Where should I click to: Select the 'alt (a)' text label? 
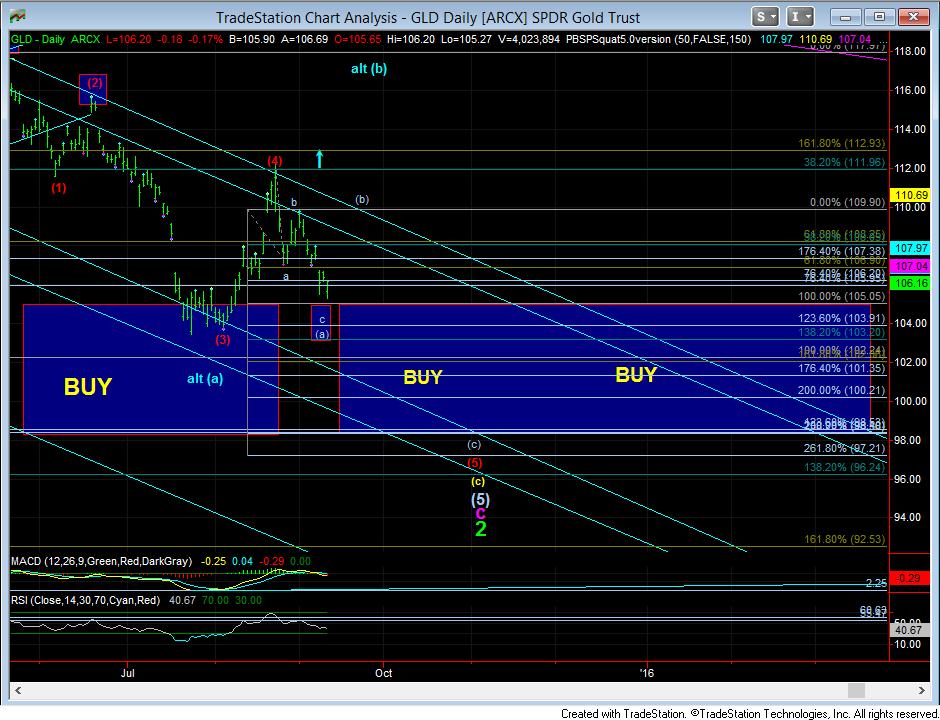tap(205, 379)
